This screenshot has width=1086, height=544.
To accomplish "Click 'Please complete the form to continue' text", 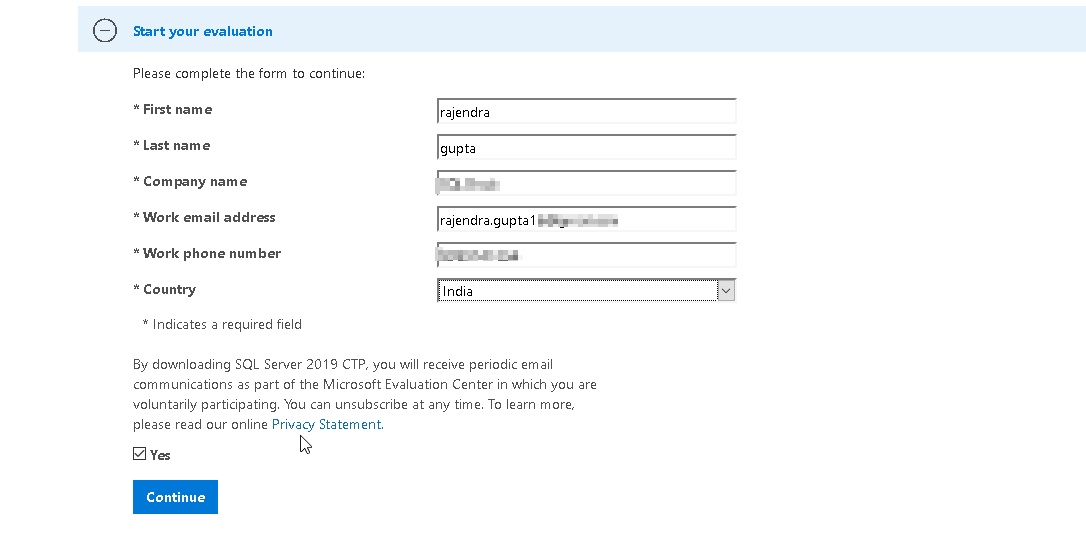I will pyautogui.click(x=249, y=73).
